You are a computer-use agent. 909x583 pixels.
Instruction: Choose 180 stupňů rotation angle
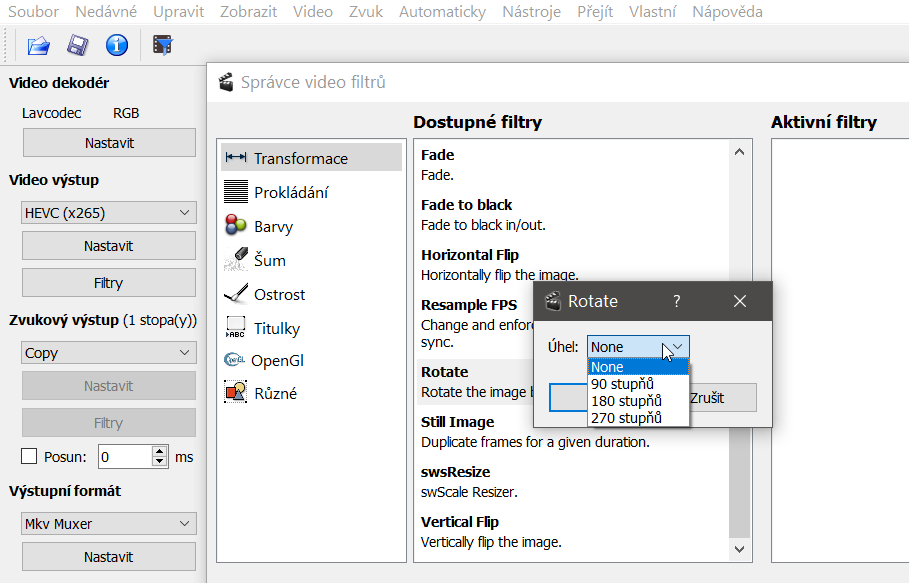tap(638, 400)
